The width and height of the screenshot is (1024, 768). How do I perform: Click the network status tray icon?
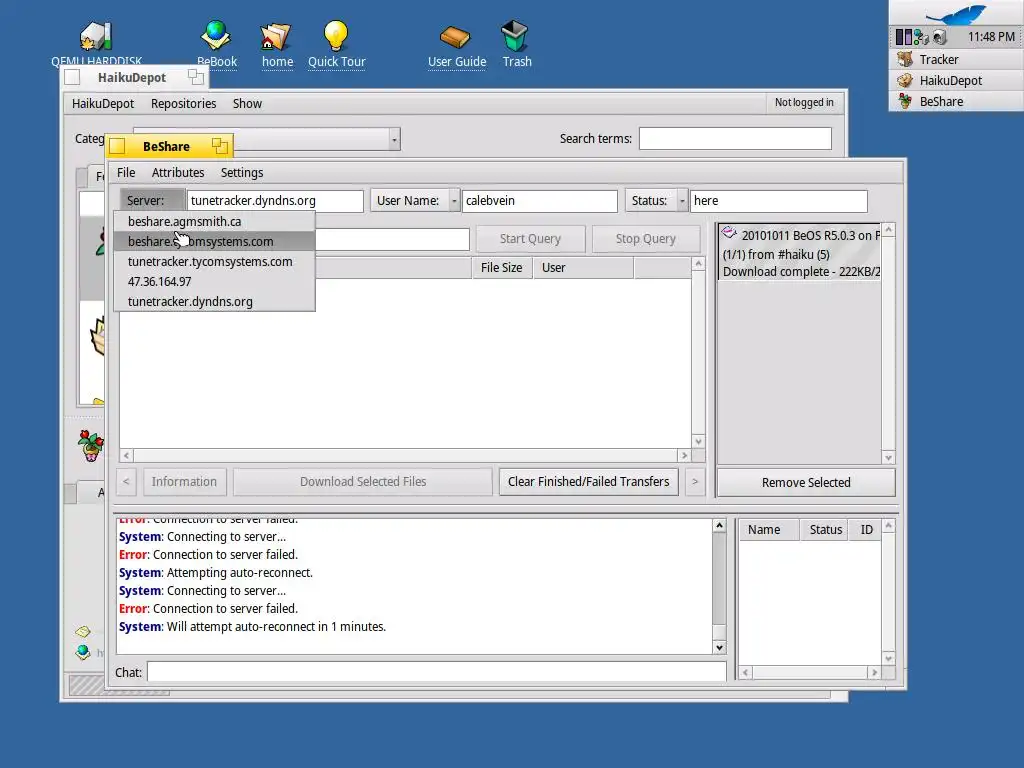921,37
